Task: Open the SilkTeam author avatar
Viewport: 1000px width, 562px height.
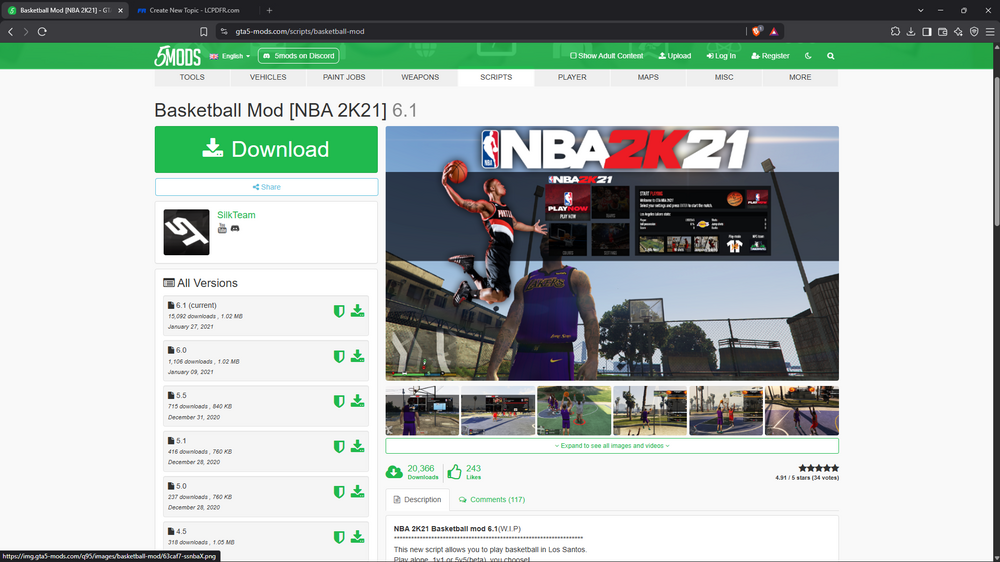Action: click(x=186, y=232)
